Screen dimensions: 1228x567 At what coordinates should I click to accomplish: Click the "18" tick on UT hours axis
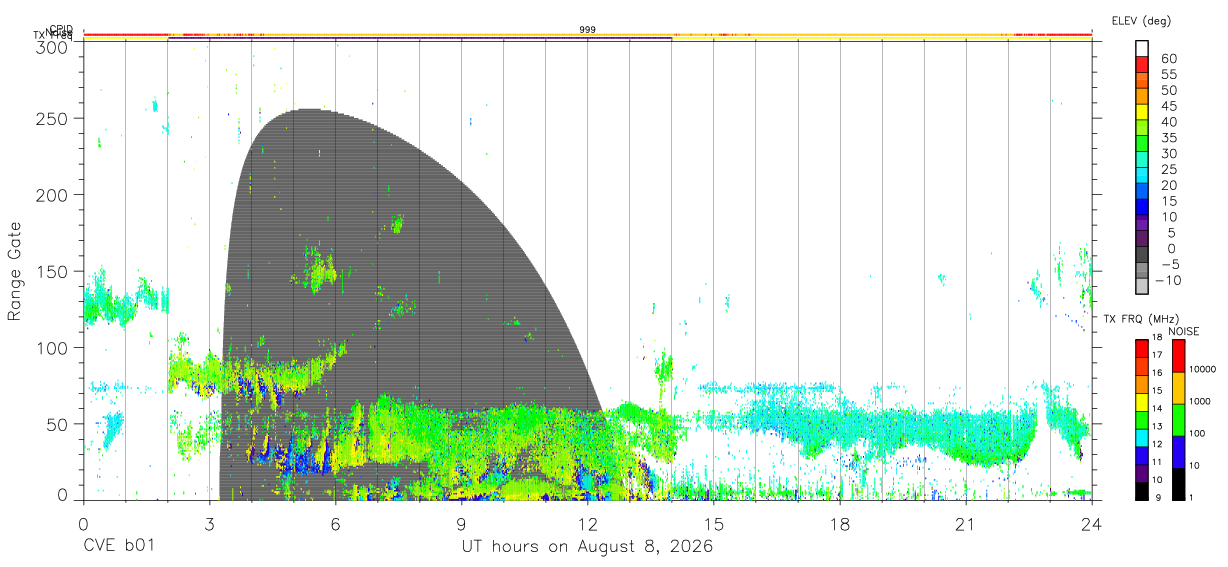click(840, 524)
